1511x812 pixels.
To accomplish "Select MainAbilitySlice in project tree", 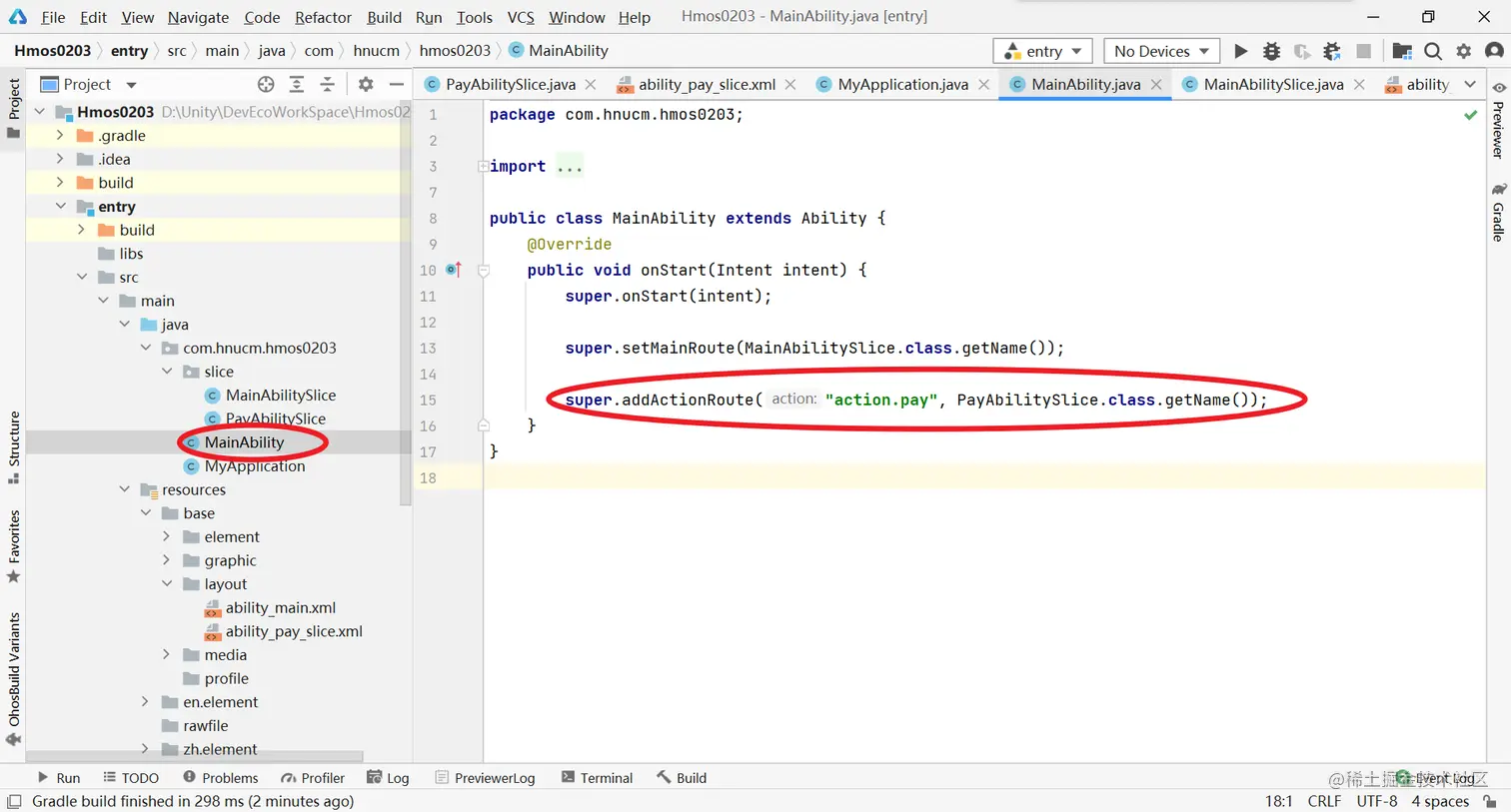I will coord(281,395).
